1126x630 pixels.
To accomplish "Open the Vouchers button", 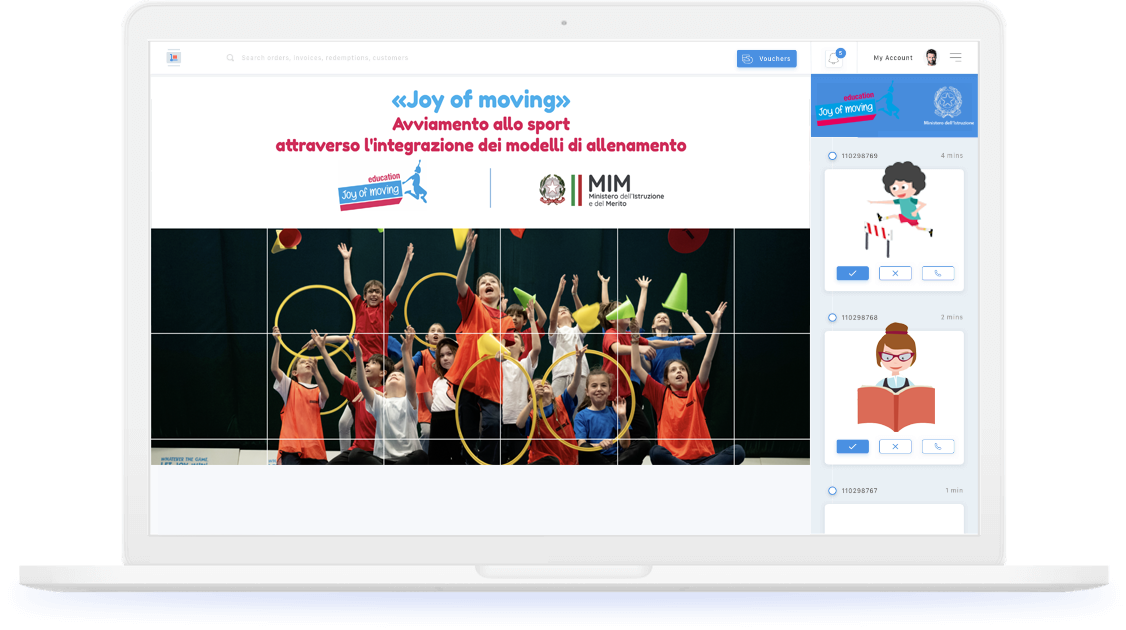I will [766, 59].
